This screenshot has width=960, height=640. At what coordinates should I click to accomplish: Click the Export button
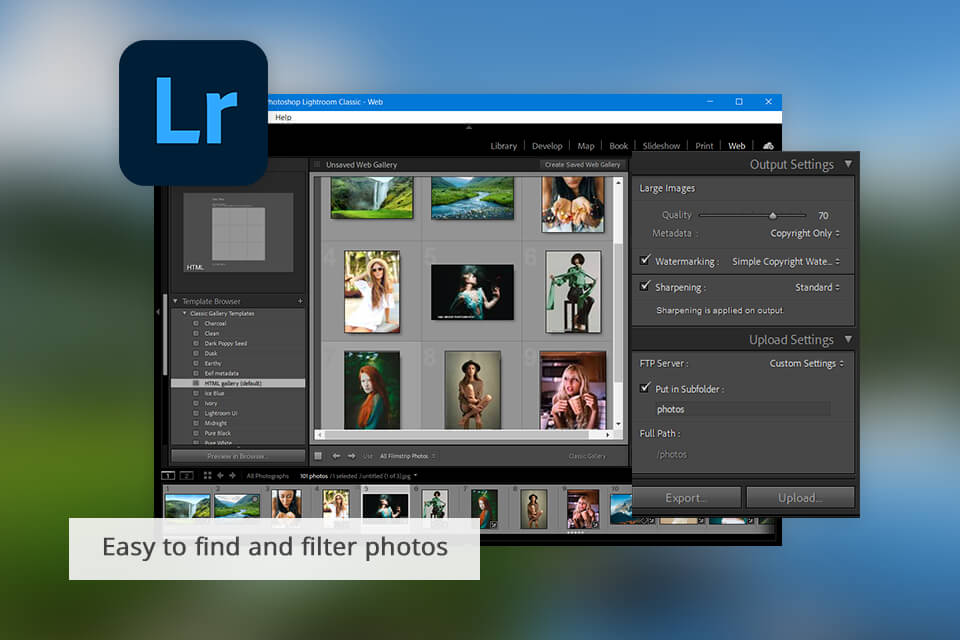point(686,497)
